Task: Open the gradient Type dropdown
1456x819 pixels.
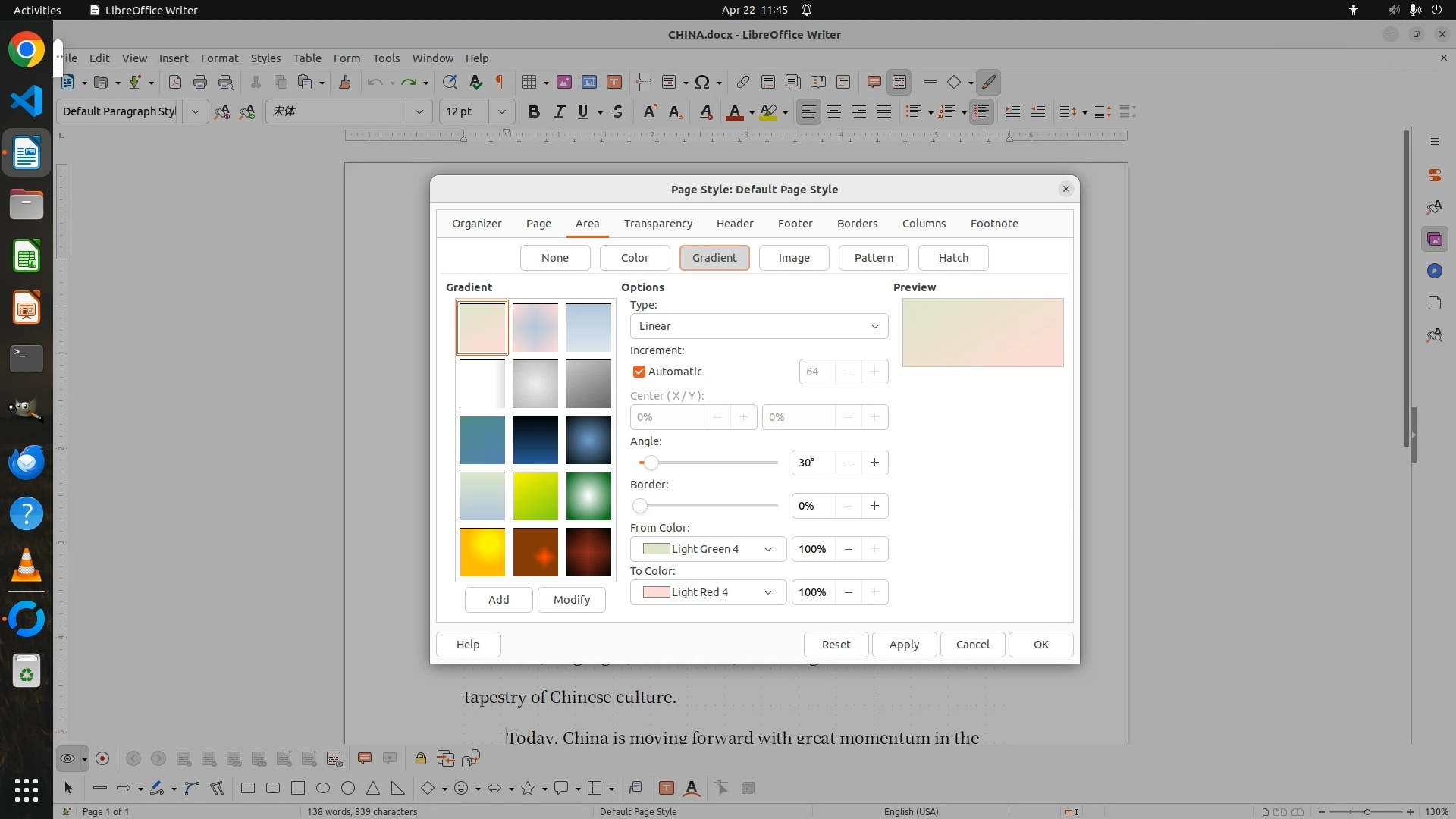Action: point(758,326)
